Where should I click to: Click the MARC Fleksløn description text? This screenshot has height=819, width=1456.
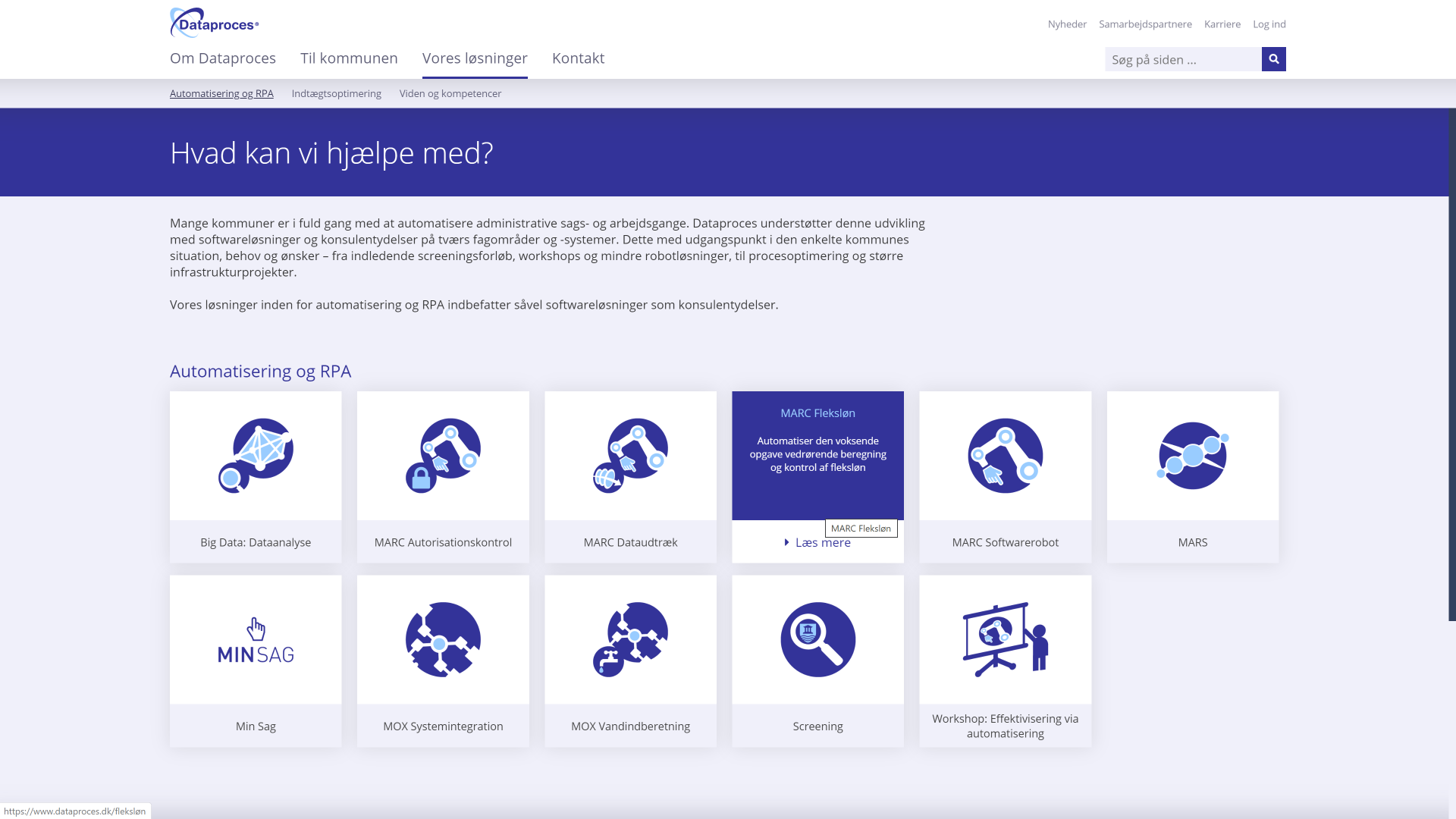pyautogui.click(x=817, y=453)
